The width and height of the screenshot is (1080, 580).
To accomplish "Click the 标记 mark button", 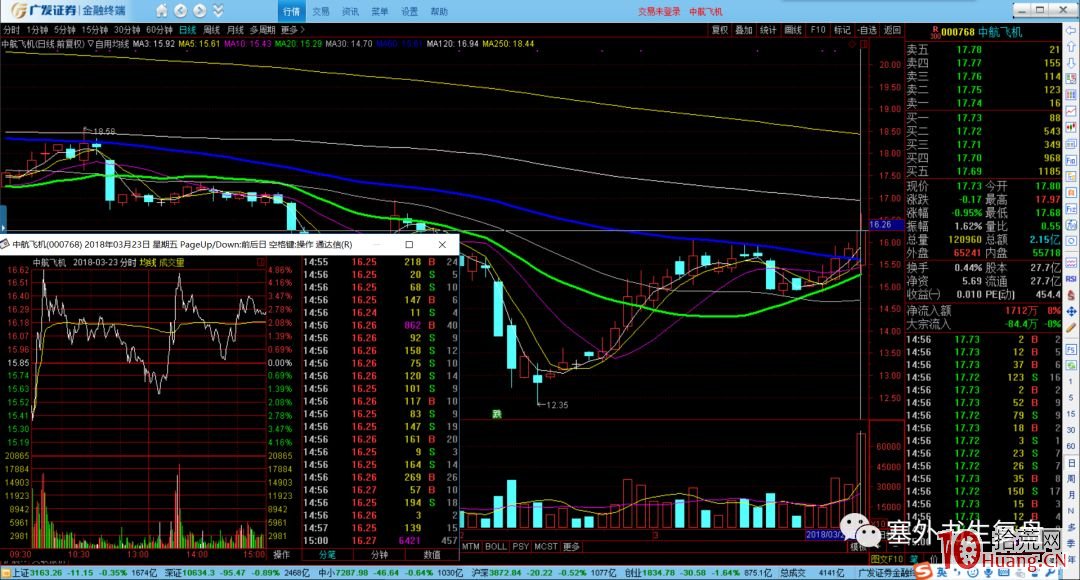I will point(842,30).
